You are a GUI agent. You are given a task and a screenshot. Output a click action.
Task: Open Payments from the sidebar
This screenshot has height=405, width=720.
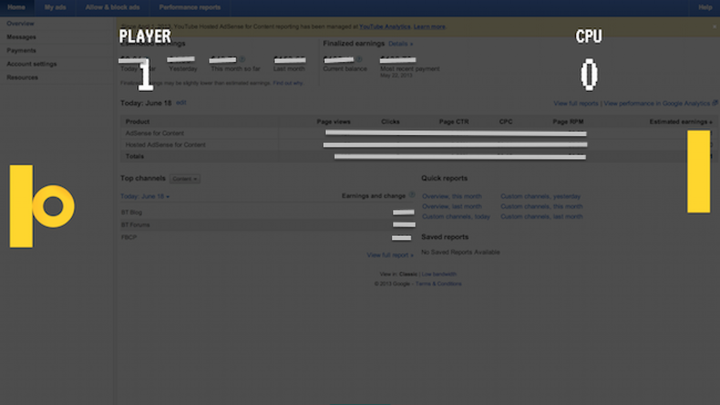click(21, 50)
